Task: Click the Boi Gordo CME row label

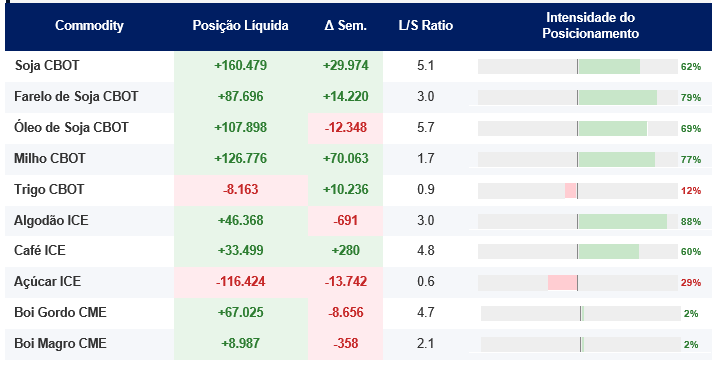Action: (60, 313)
